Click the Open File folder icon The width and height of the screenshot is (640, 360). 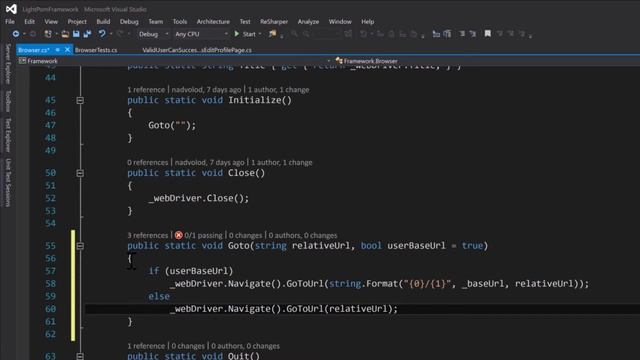pos(65,34)
